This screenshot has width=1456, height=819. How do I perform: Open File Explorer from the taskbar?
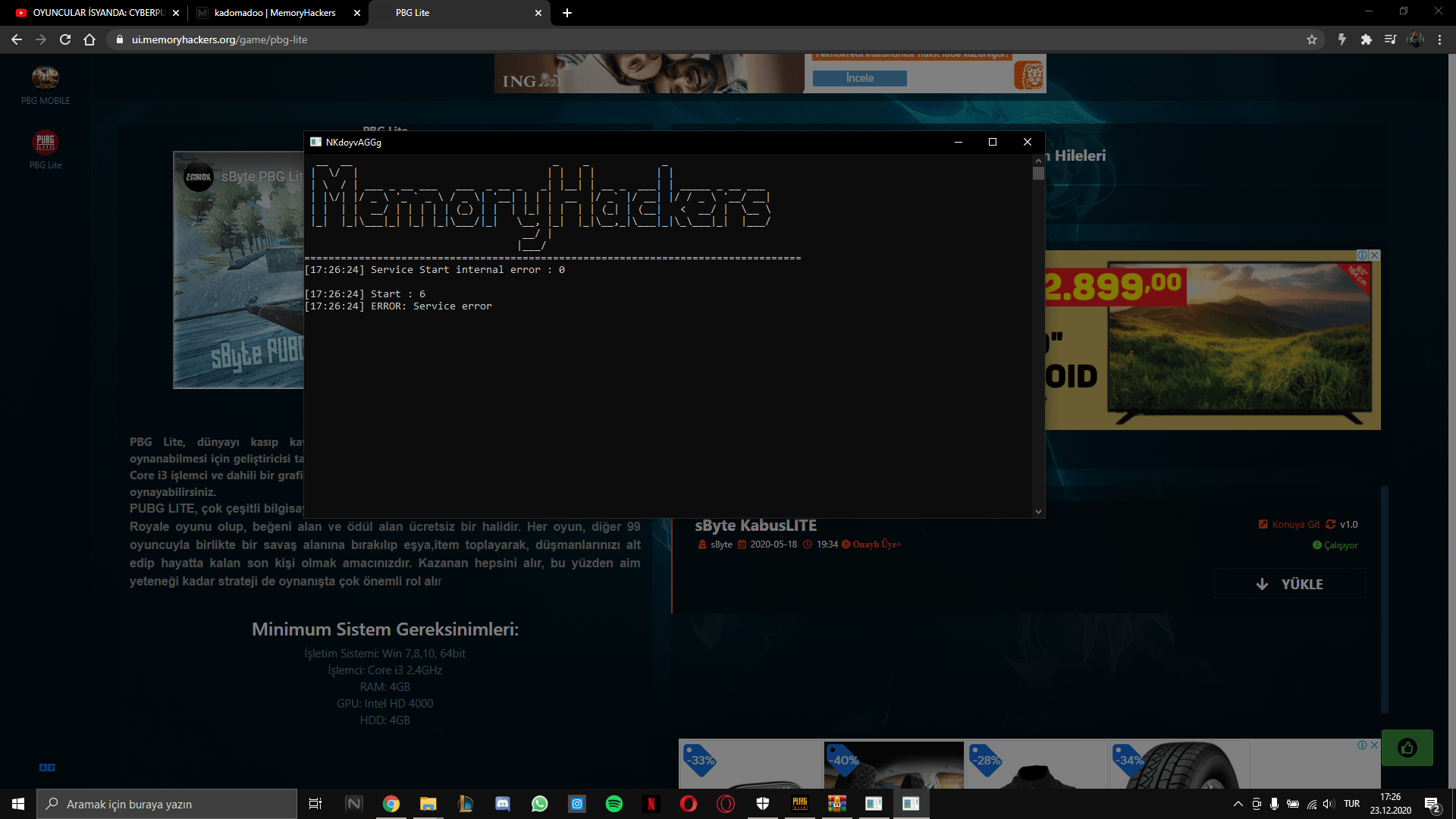428,804
